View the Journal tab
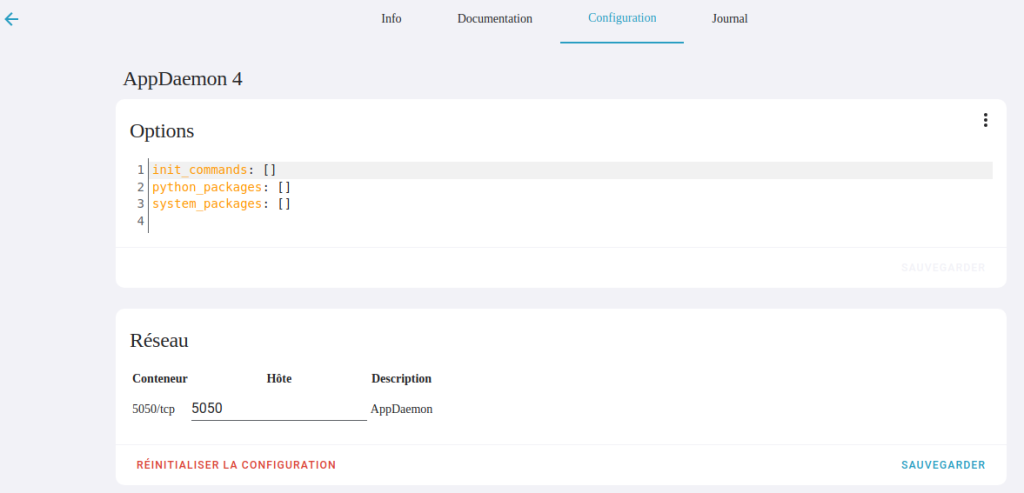Viewport: 1024px width, 493px height. (729, 19)
